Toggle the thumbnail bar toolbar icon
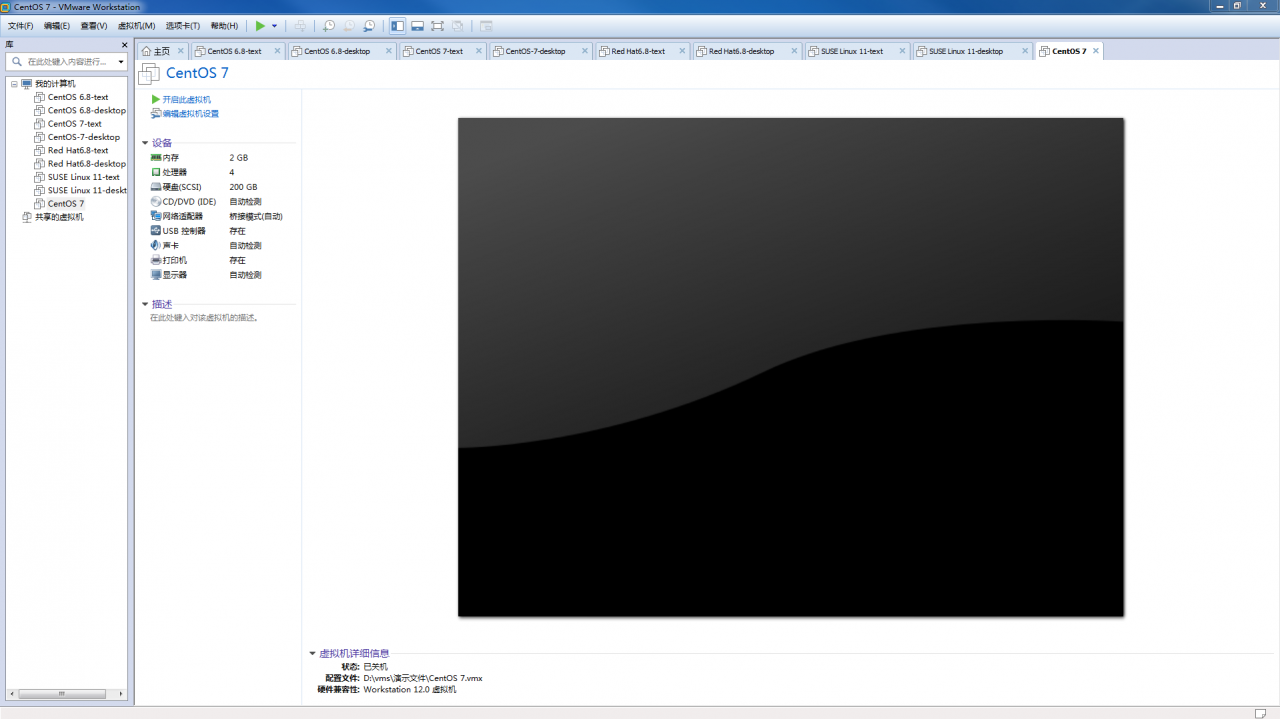Viewport: 1280px width, 719px height. (417, 26)
